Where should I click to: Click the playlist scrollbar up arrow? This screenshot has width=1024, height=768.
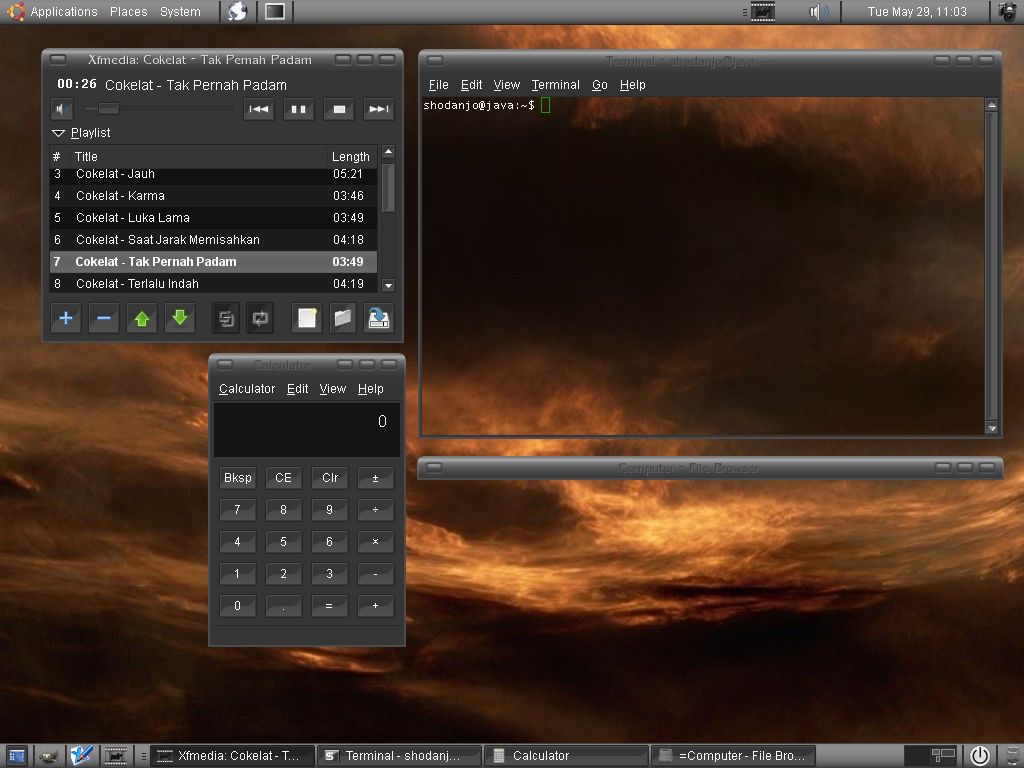coord(388,152)
